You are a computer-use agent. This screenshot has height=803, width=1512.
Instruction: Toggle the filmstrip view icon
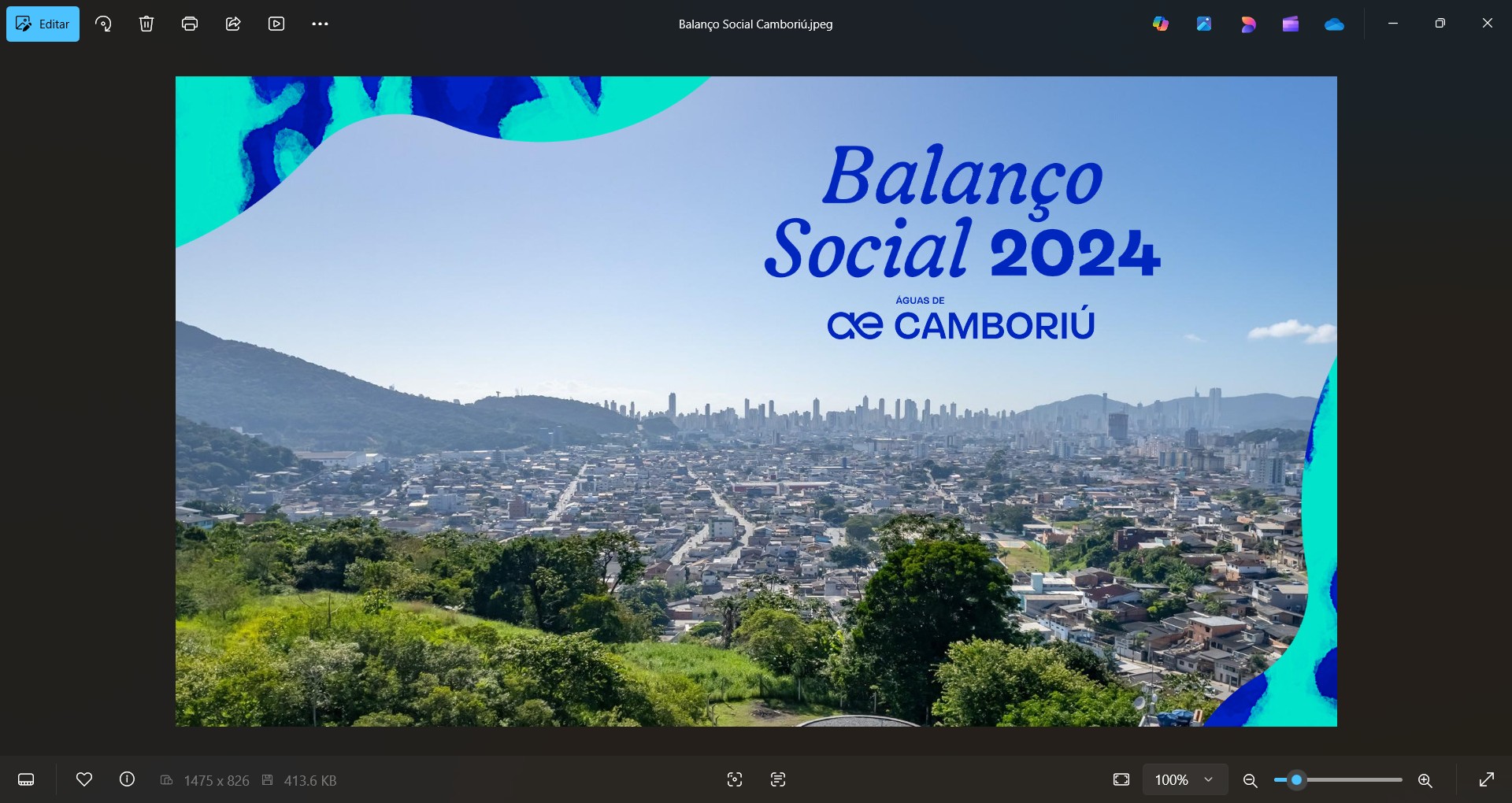[26, 779]
